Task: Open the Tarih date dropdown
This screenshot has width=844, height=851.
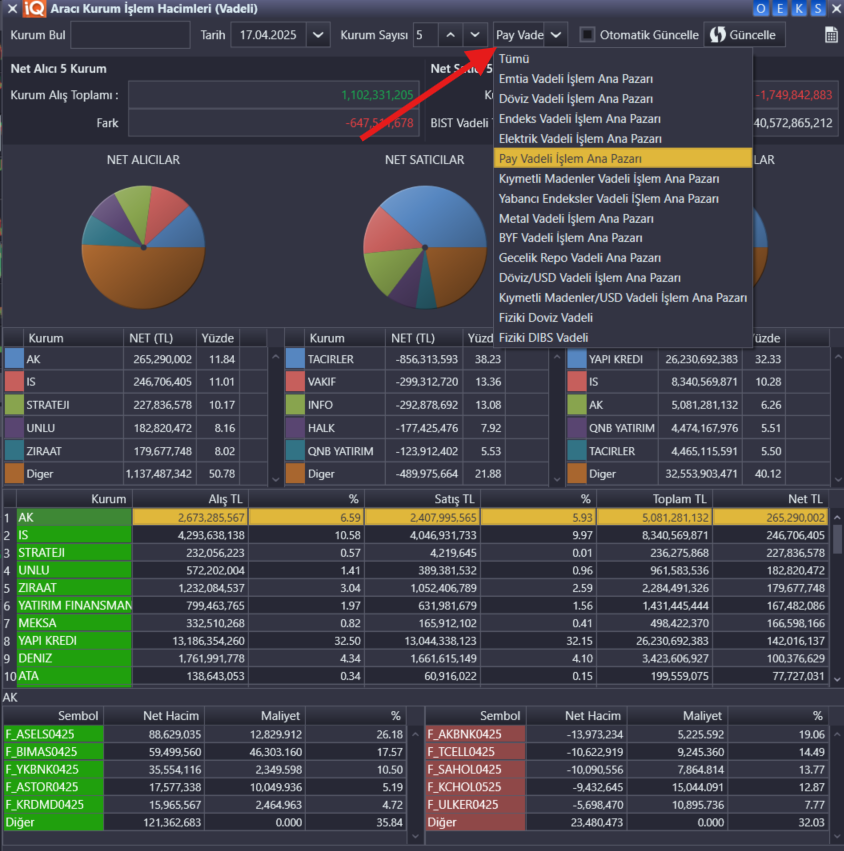Action: tap(318, 35)
